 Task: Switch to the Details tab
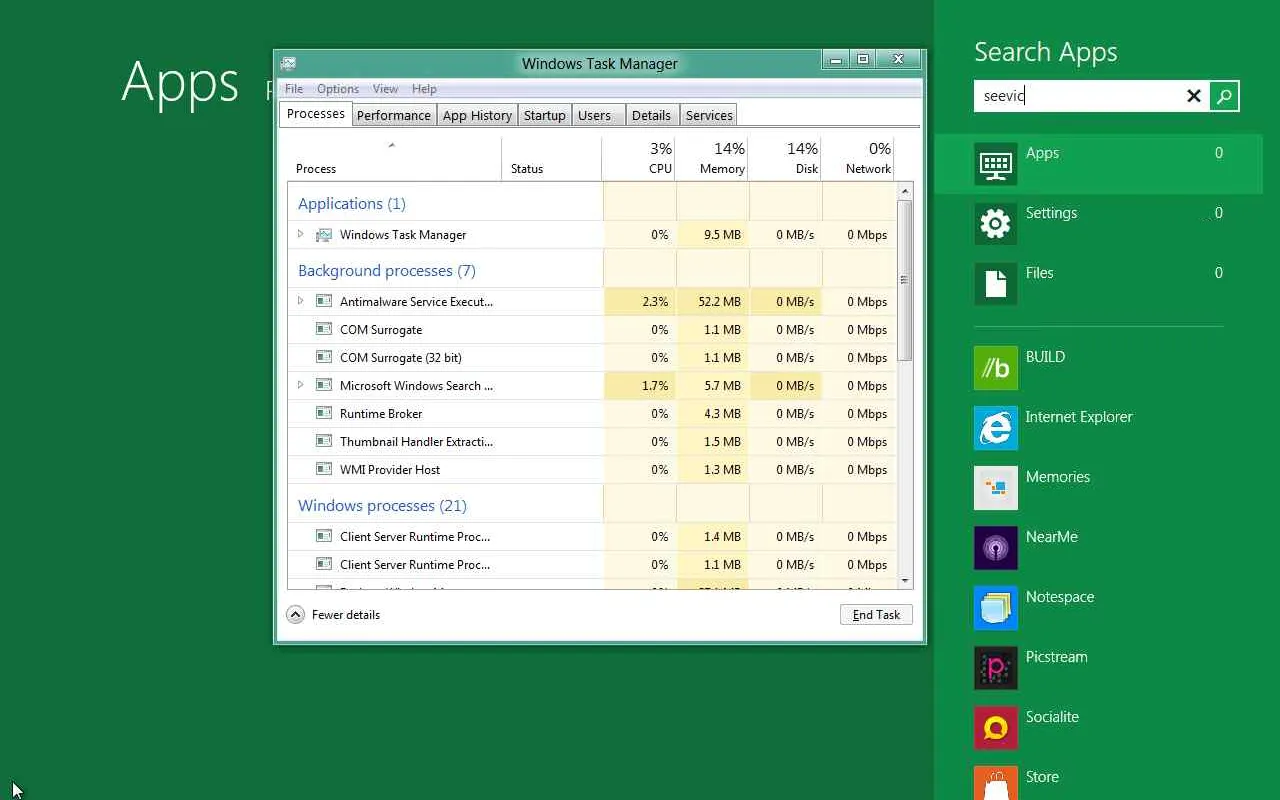pos(651,115)
